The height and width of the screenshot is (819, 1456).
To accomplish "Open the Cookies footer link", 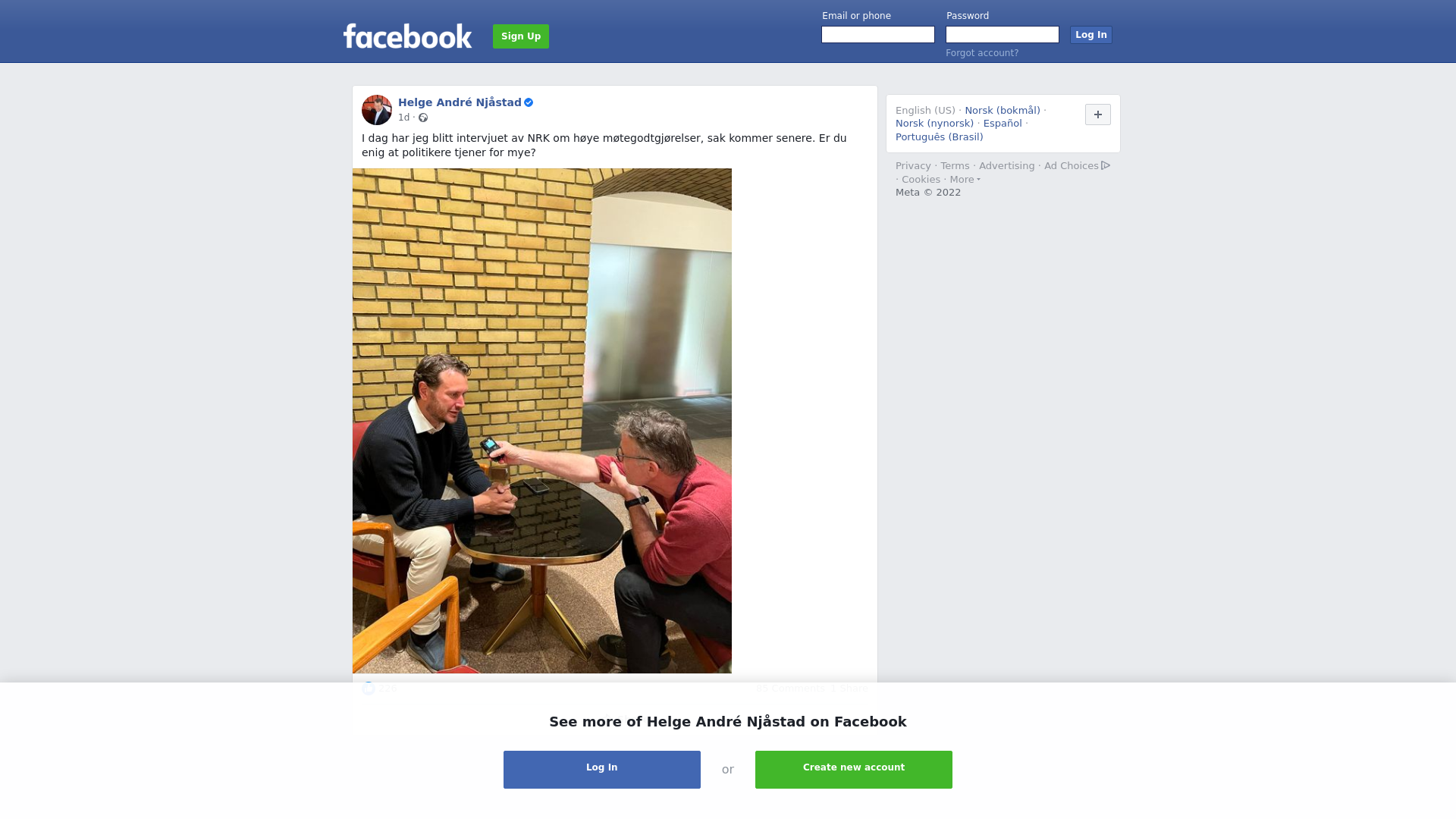I will tap(921, 180).
